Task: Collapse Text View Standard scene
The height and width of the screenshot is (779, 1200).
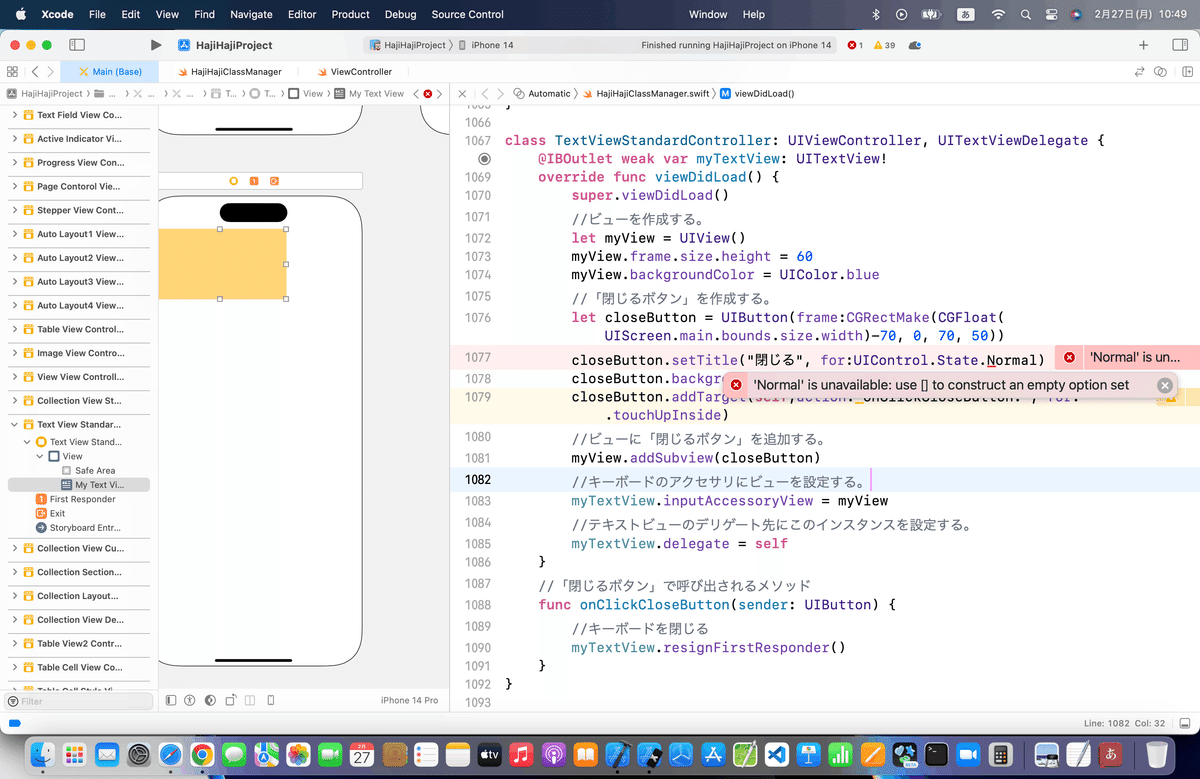Action: [15, 424]
